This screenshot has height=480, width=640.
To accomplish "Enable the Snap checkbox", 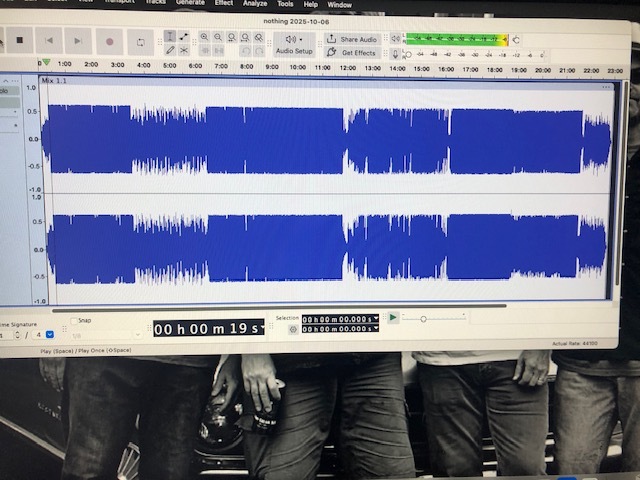I will 74,321.
